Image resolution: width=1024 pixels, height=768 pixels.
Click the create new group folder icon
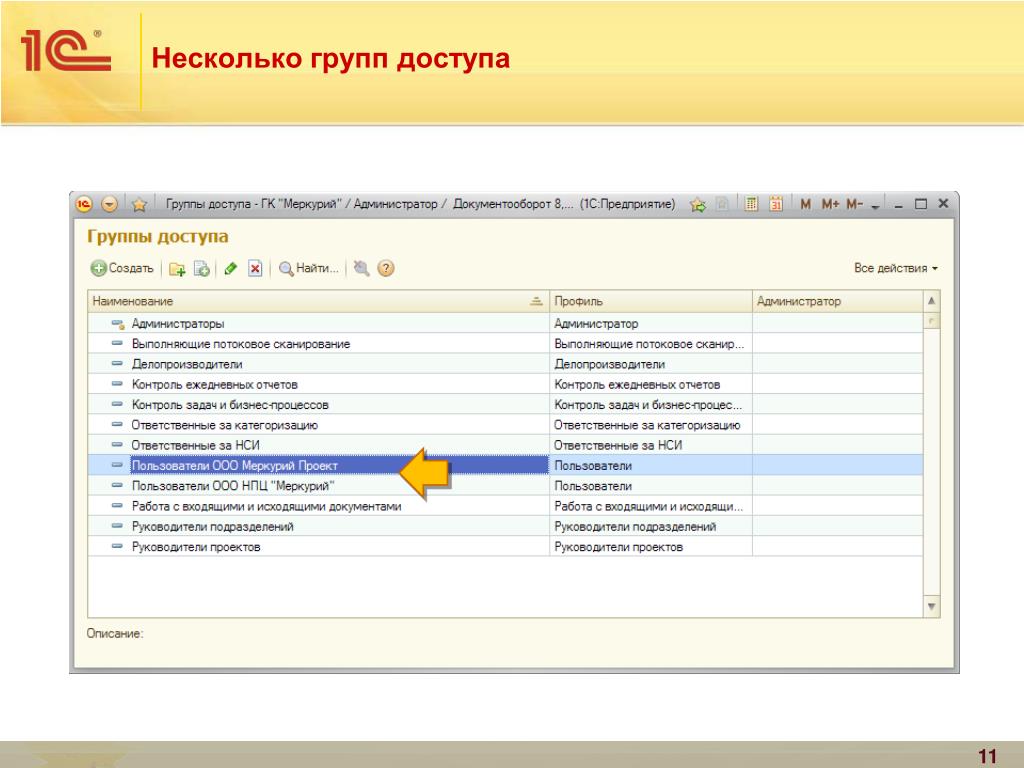(x=177, y=268)
